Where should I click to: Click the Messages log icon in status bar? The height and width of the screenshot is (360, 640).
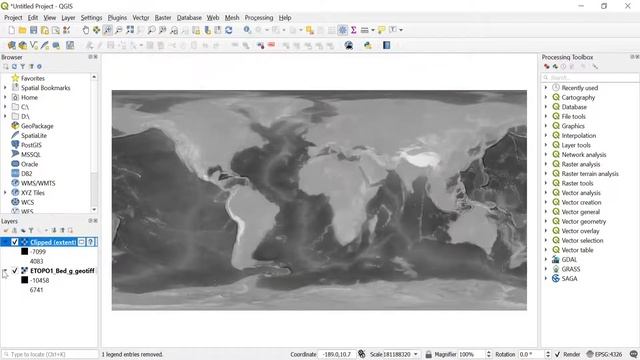point(633,354)
